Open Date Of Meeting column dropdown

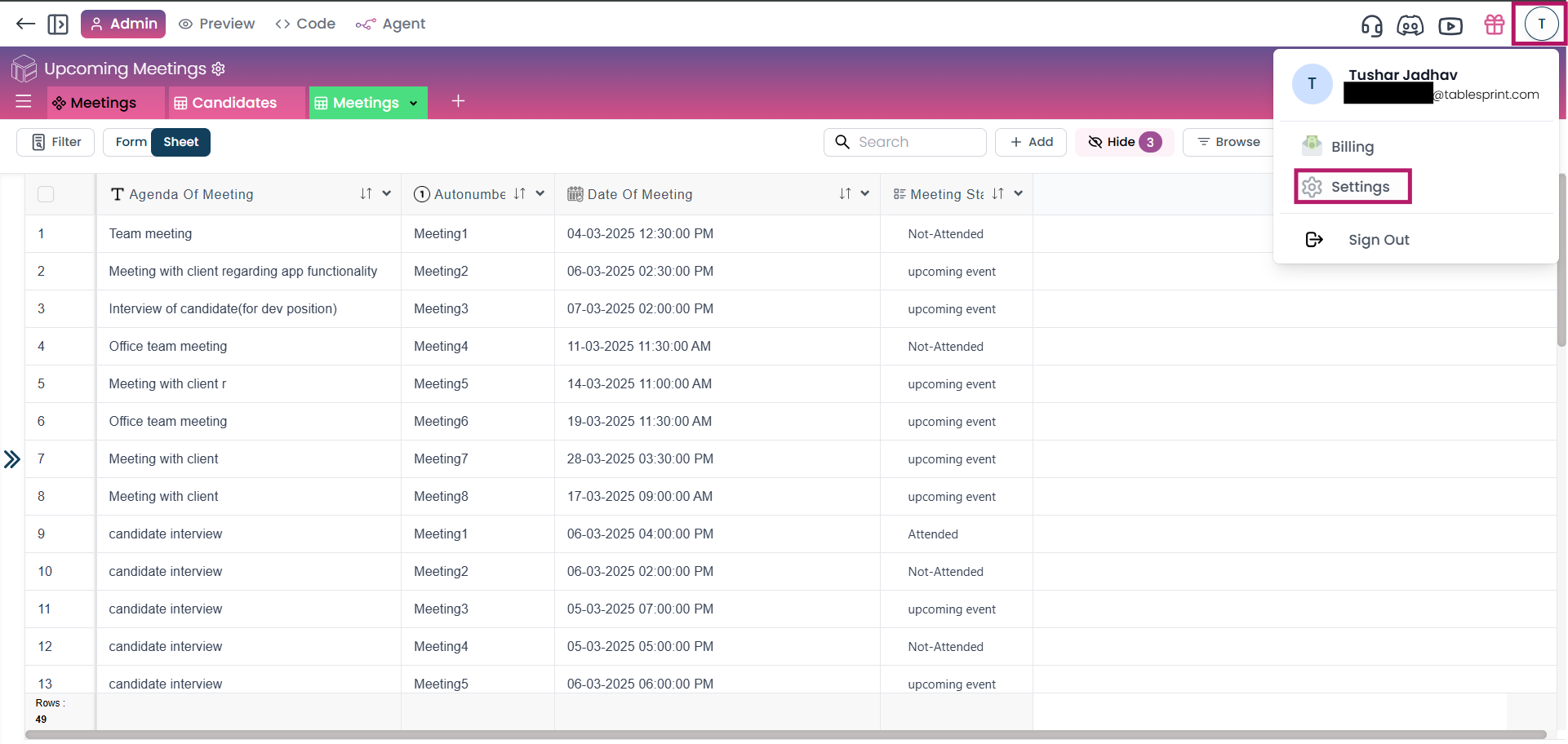point(865,193)
